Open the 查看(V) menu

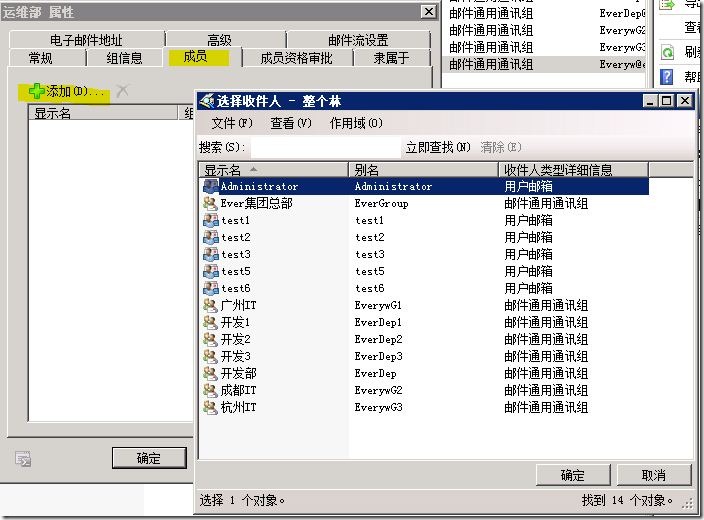289,123
